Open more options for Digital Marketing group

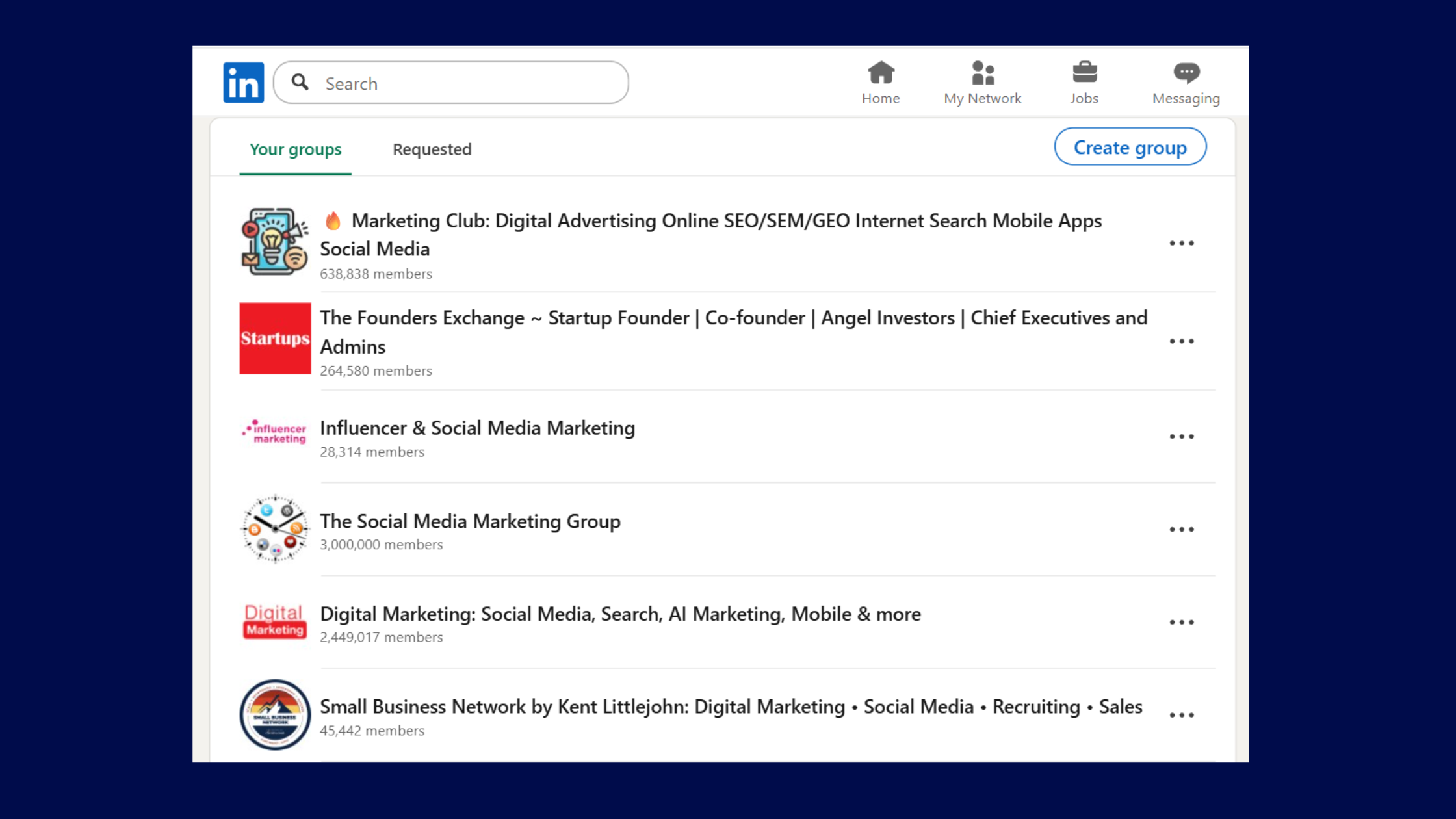click(x=1182, y=623)
